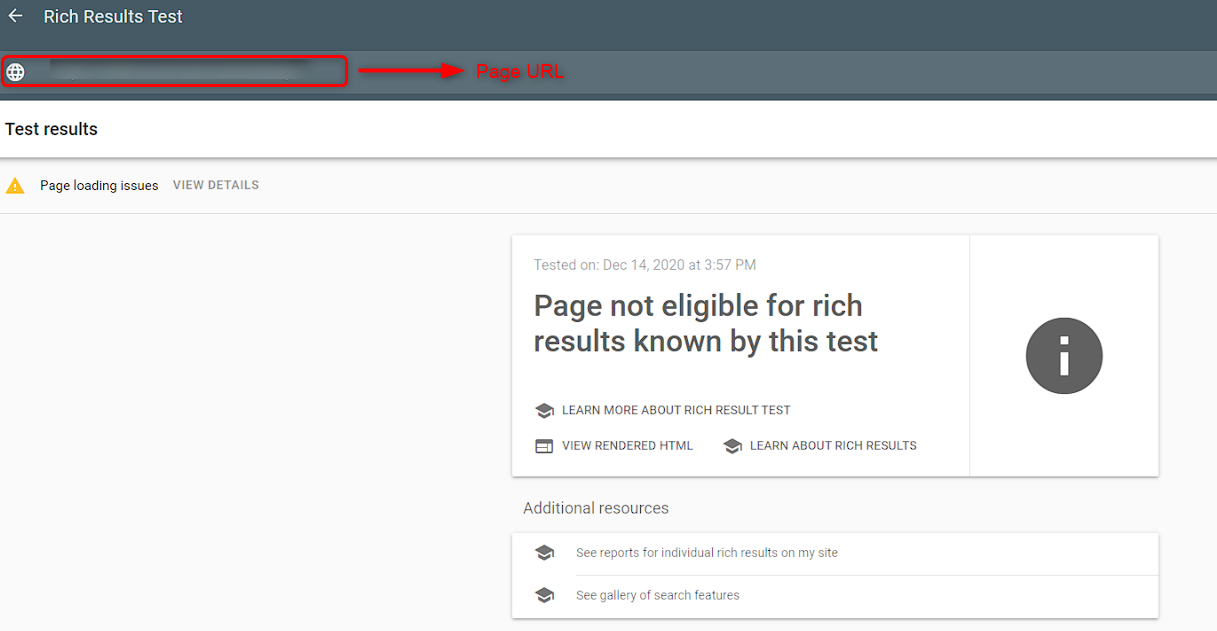Viewport: 1217px width, 631px height.
Task: Click the large gray info circle icon
Action: coord(1064,356)
